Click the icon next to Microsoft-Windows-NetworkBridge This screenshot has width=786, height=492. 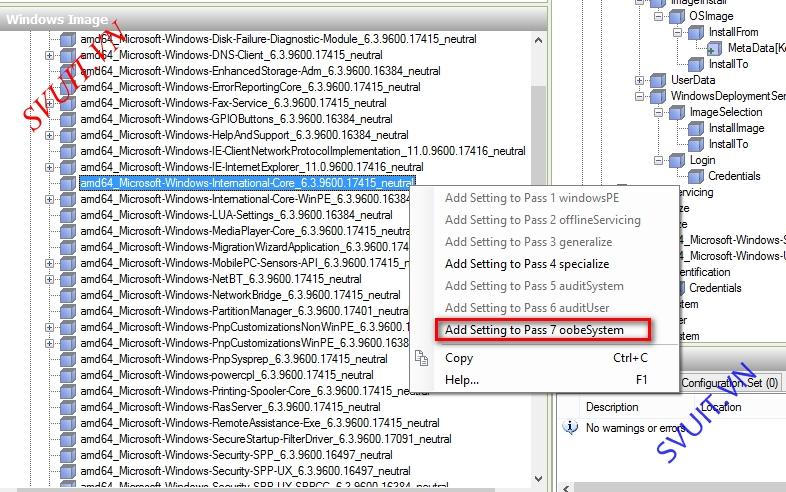[68, 295]
